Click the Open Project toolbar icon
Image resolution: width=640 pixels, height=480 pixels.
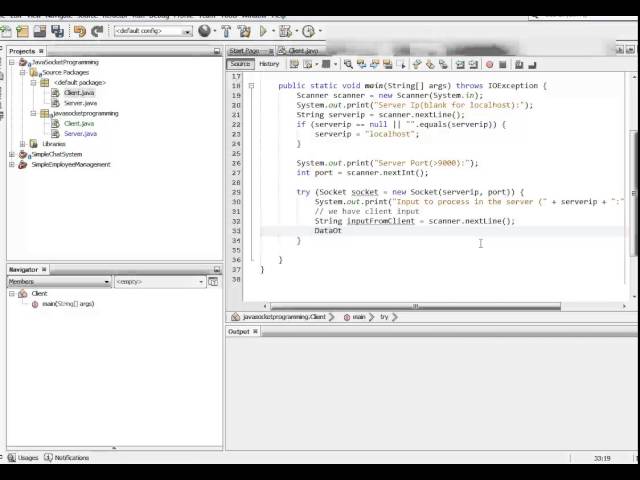(x=40, y=31)
